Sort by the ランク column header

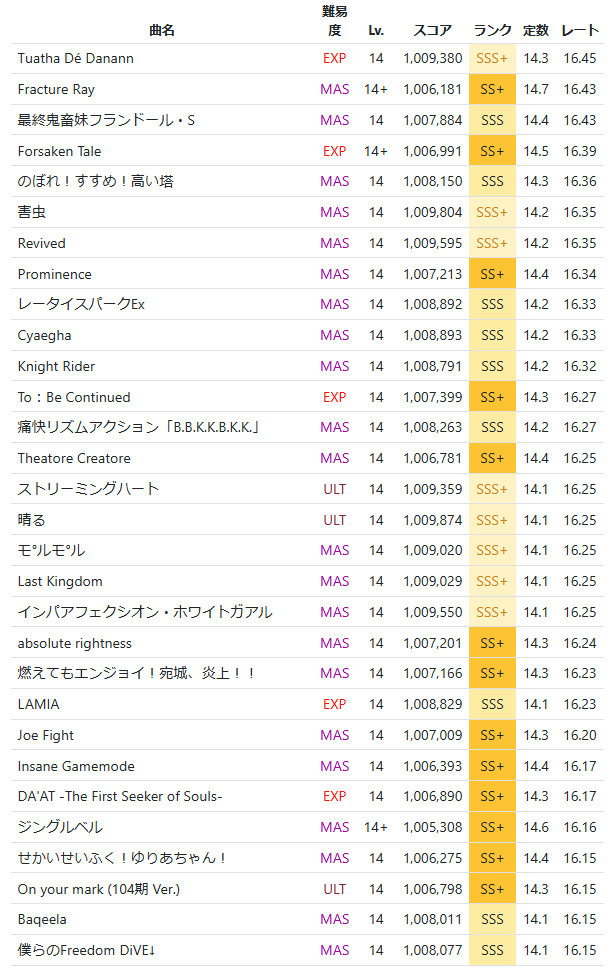pos(492,30)
